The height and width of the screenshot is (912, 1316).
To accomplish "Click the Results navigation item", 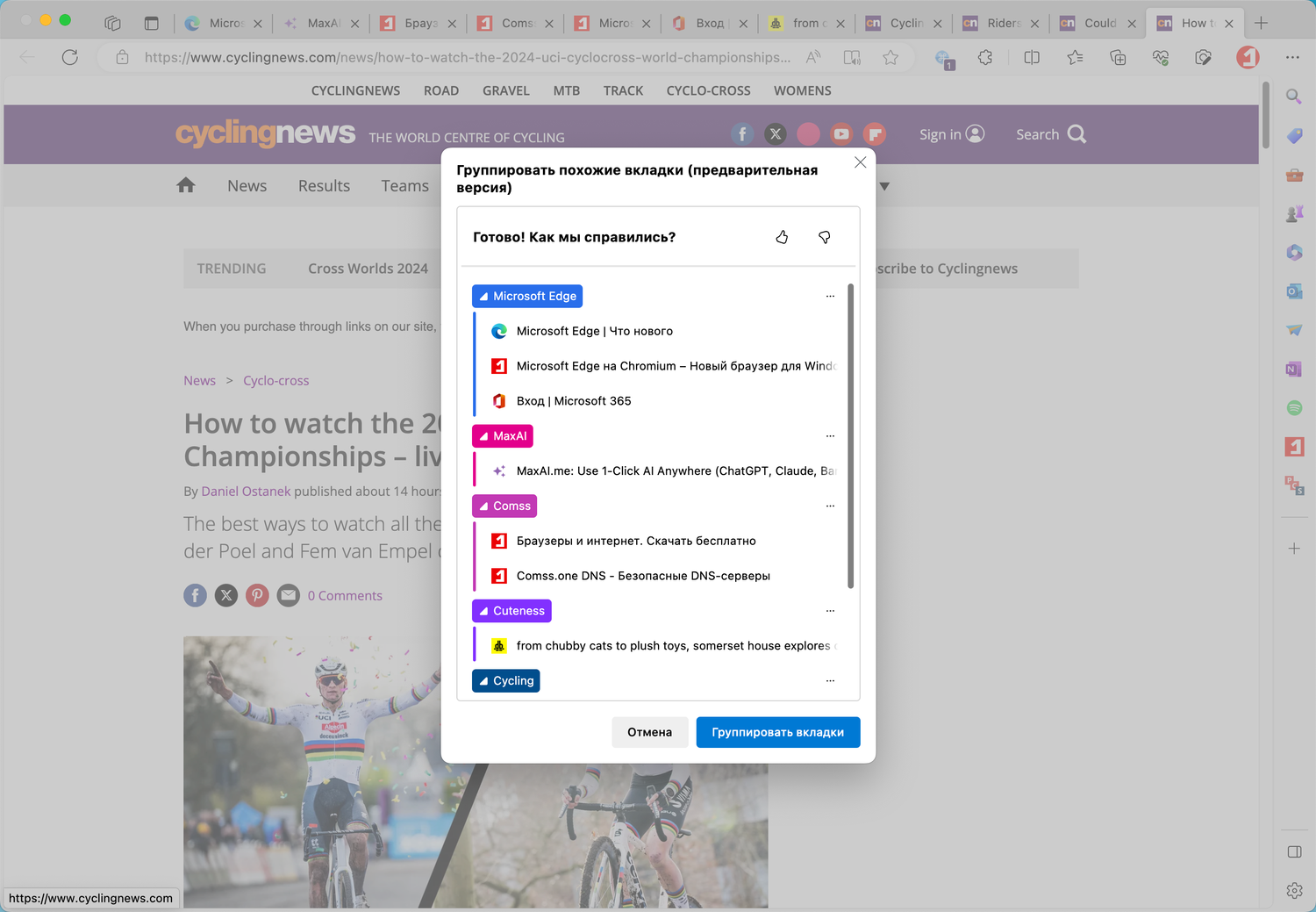I will click(x=324, y=186).
